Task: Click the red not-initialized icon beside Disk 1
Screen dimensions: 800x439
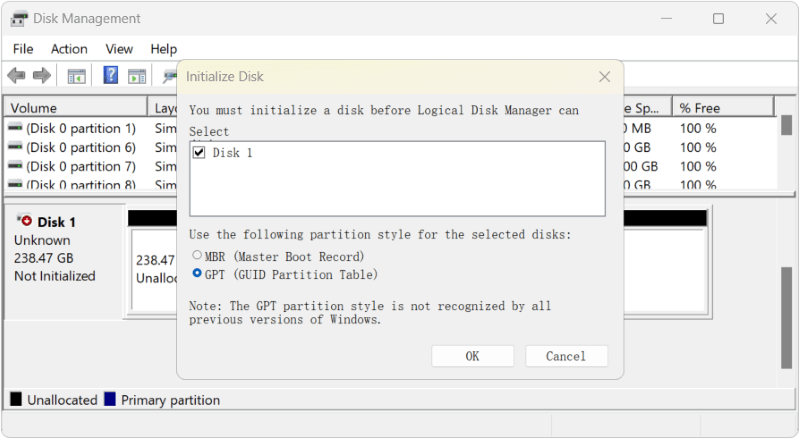Action: click(x=24, y=221)
